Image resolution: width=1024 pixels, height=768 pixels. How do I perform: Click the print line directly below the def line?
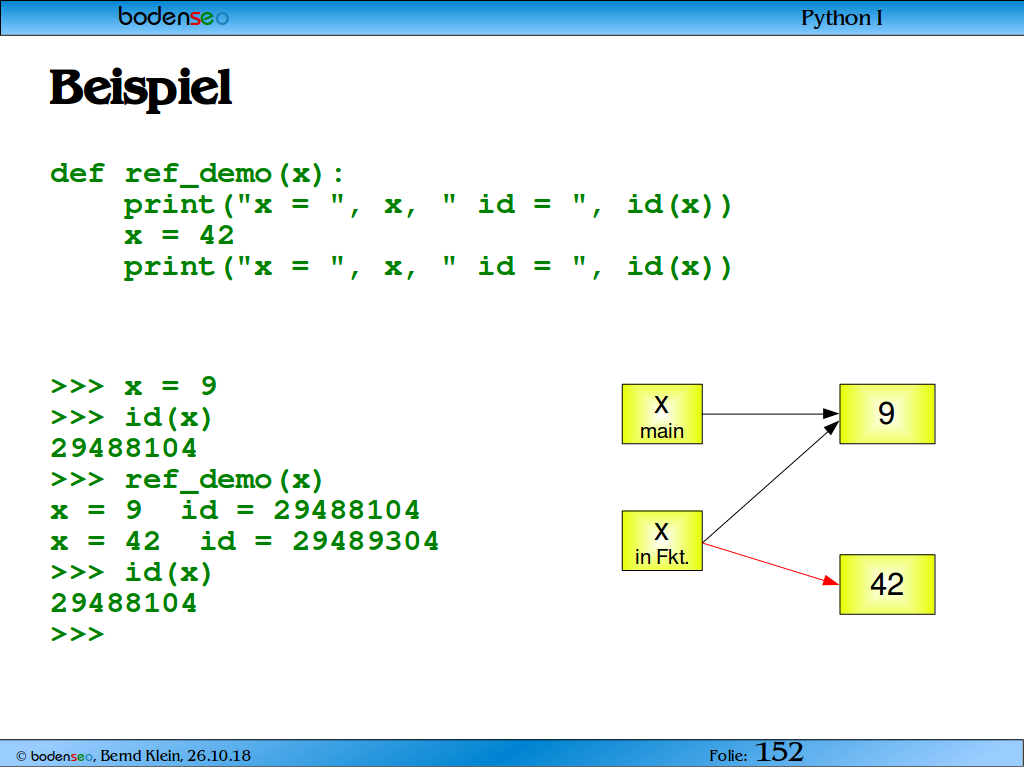click(x=428, y=204)
